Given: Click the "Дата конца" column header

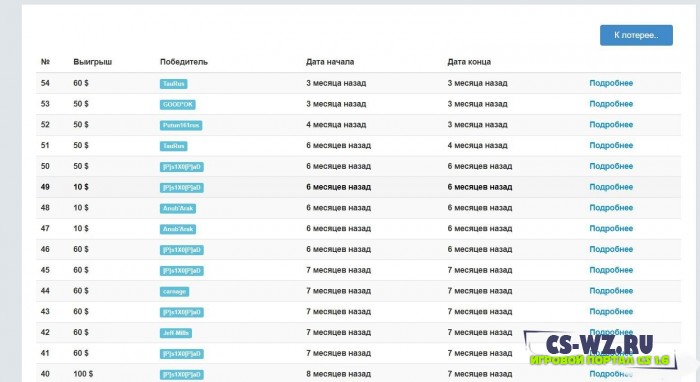Looking at the screenshot, I should 469,62.
